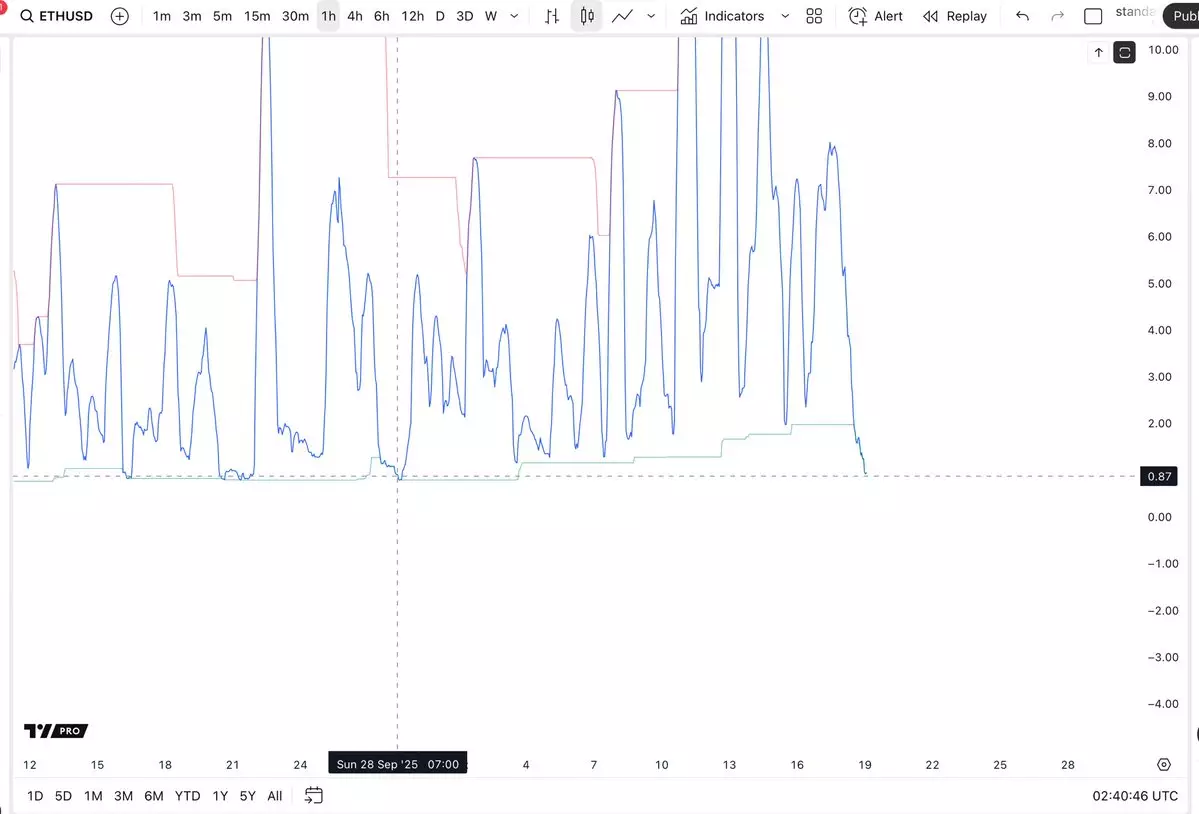
Task: Select the 6M date range
Action: tap(153, 796)
